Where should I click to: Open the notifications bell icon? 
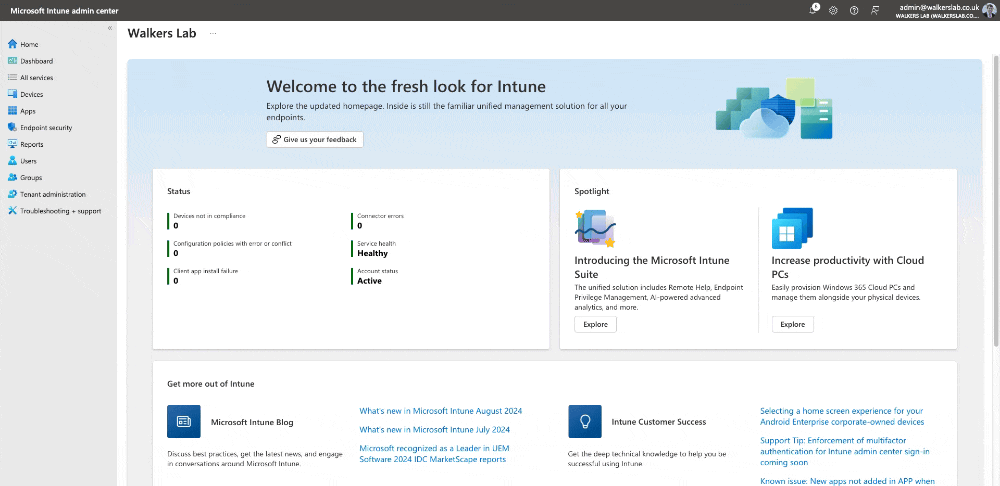coord(814,9)
